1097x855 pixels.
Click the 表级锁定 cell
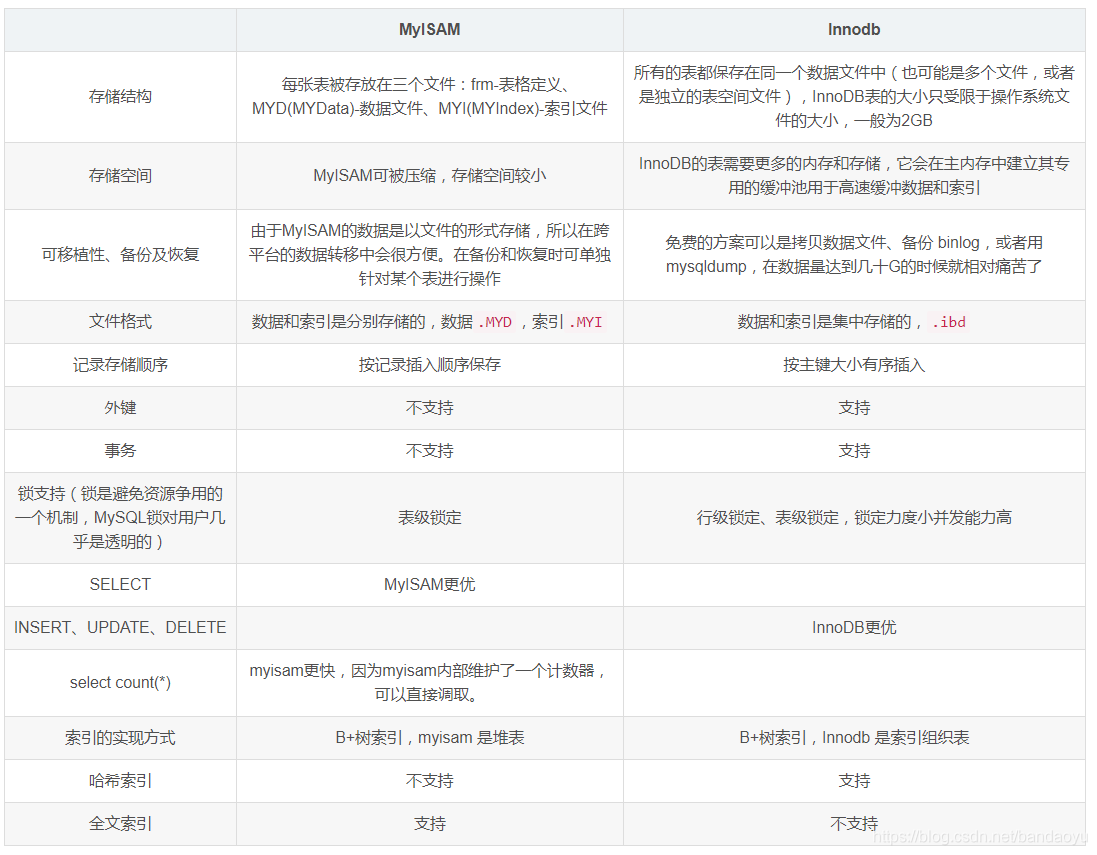pyautogui.click(x=430, y=518)
